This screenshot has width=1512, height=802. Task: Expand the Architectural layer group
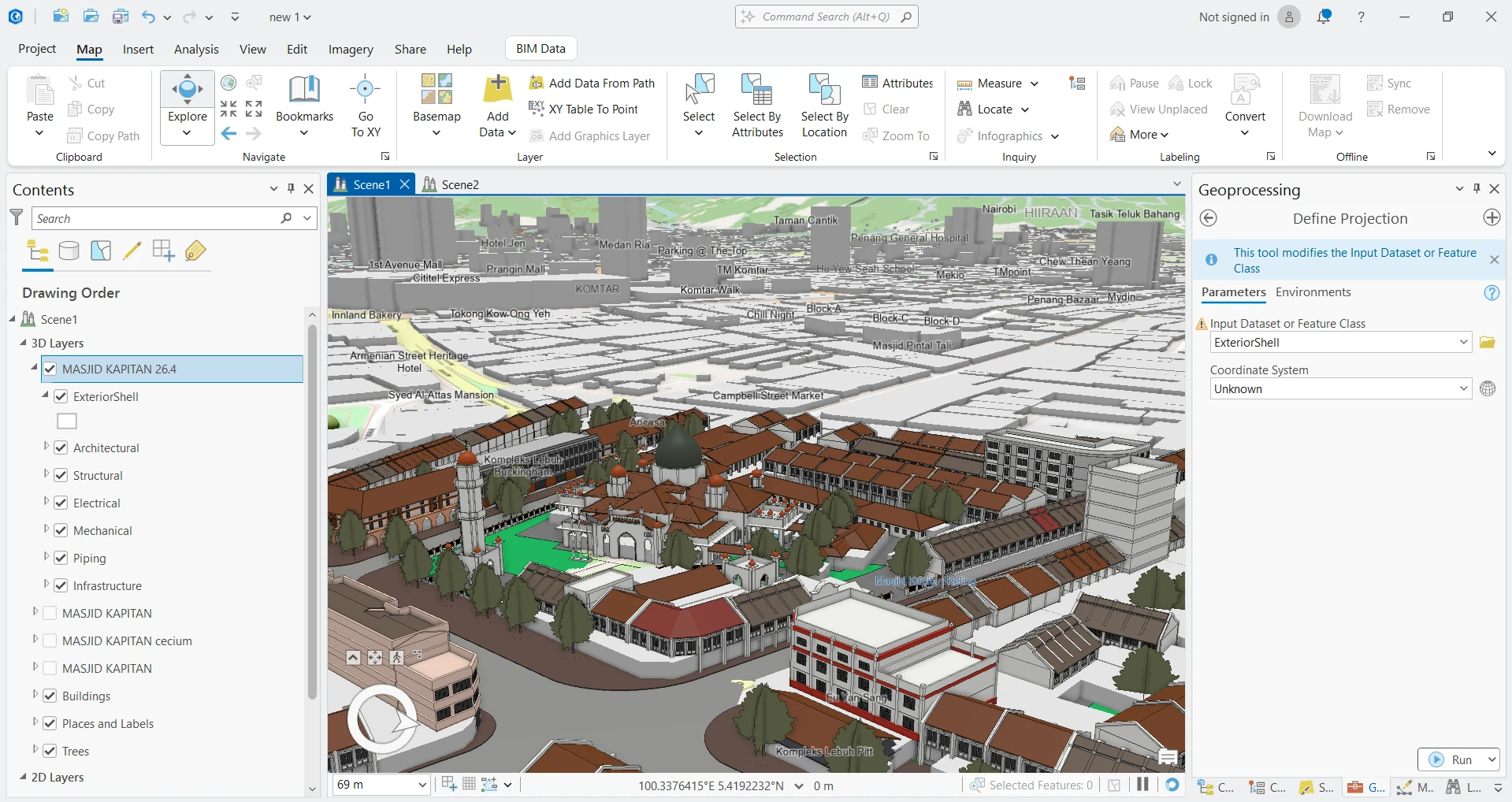(x=46, y=446)
